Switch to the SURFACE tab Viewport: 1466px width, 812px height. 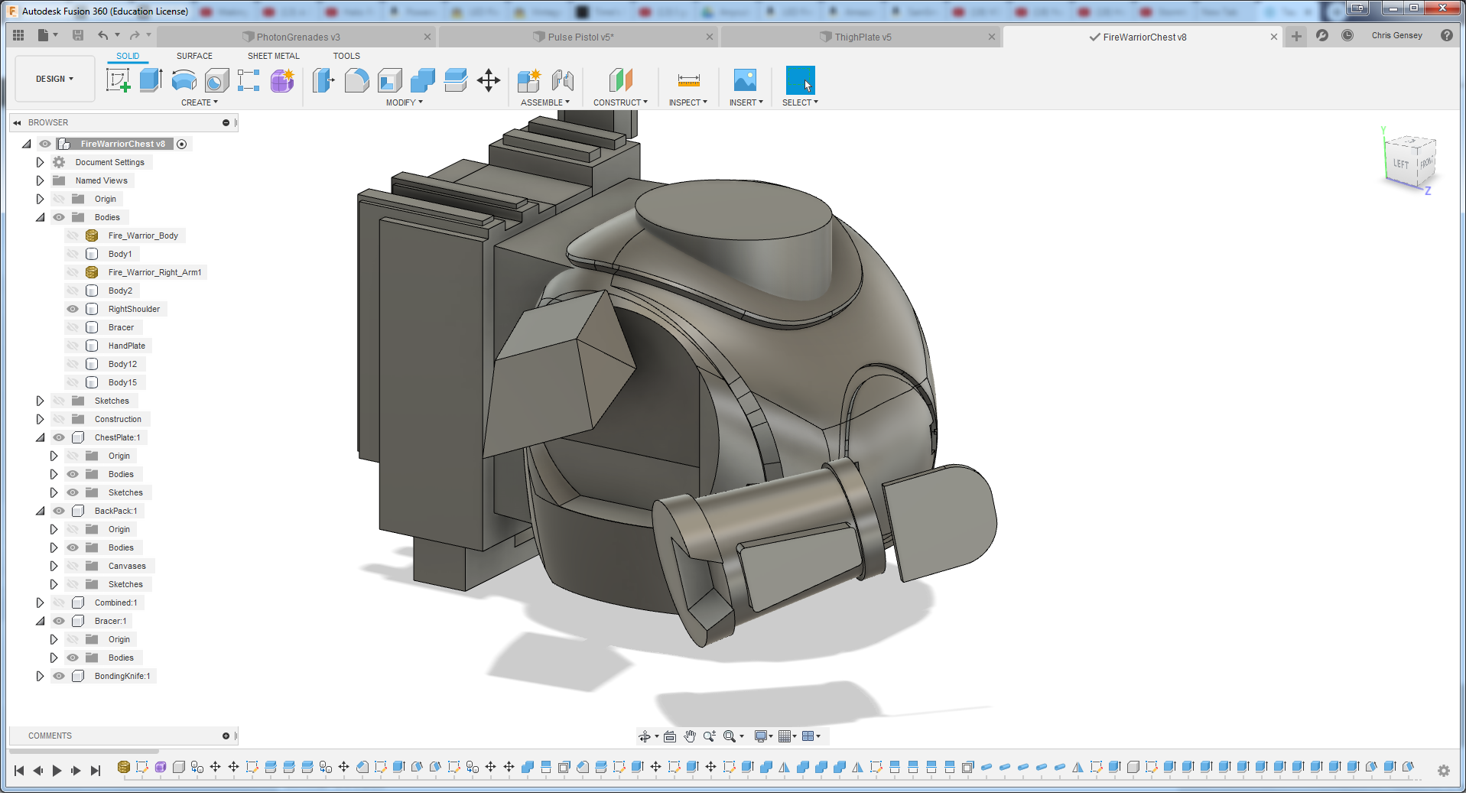(194, 56)
